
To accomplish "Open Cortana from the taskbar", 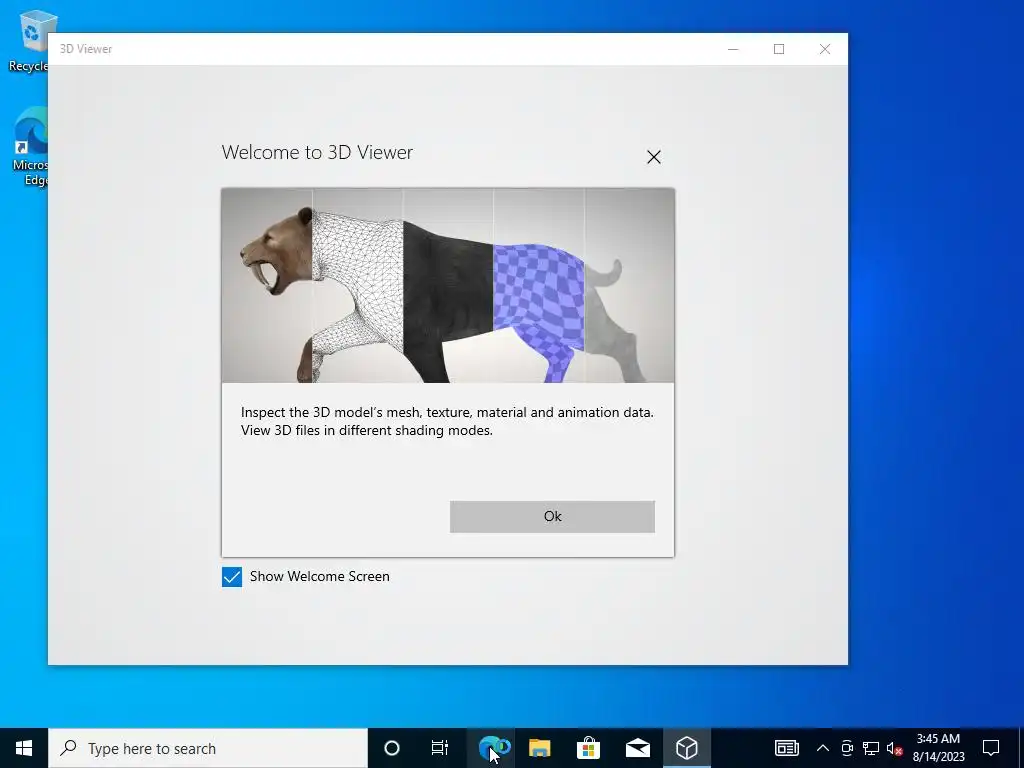I will pyautogui.click(x=392, y=748).
